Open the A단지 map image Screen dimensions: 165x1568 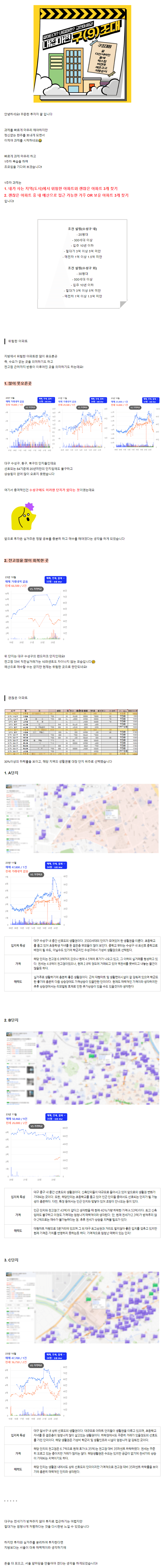pos(82,819)
